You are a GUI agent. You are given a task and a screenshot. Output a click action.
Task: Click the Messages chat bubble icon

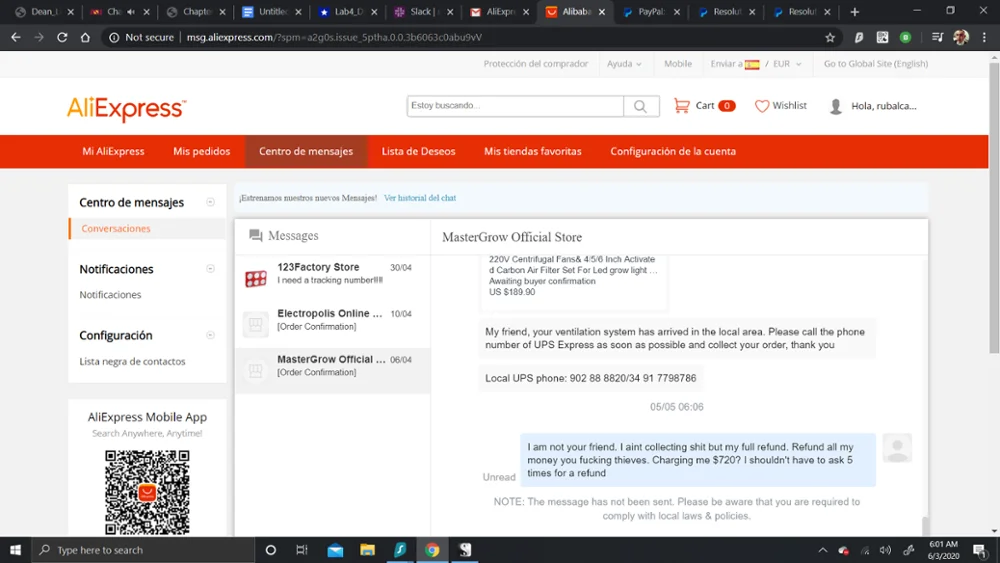[256, 236]
